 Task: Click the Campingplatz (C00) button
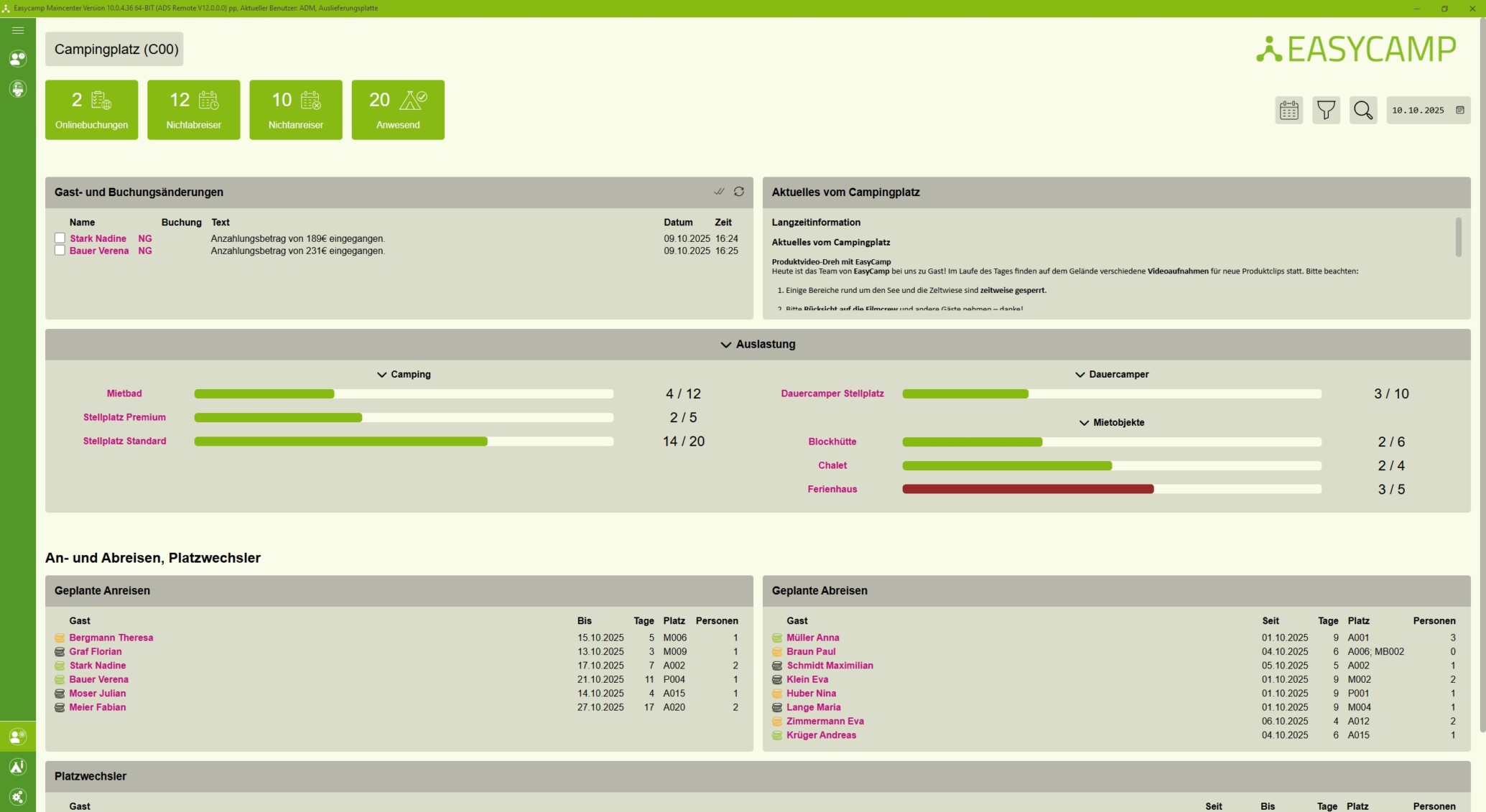(x=114, y=50)
